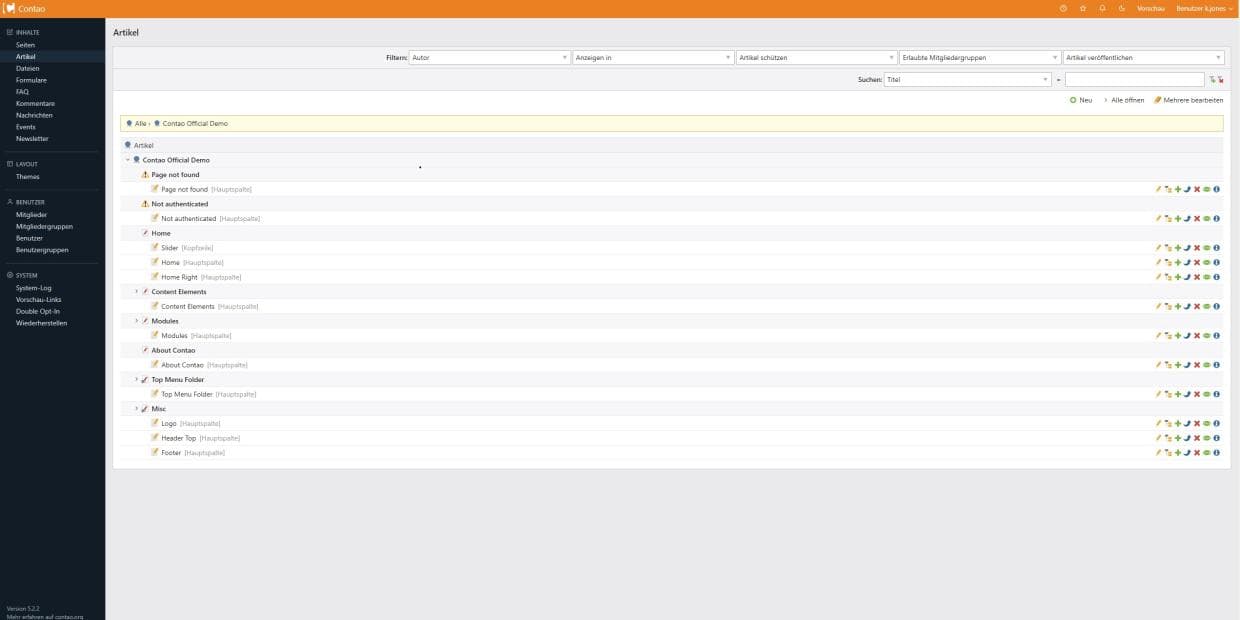
Task: Collapse the Contao Official Demo root node
Action: pyautogui.click(x=127, y=160)
